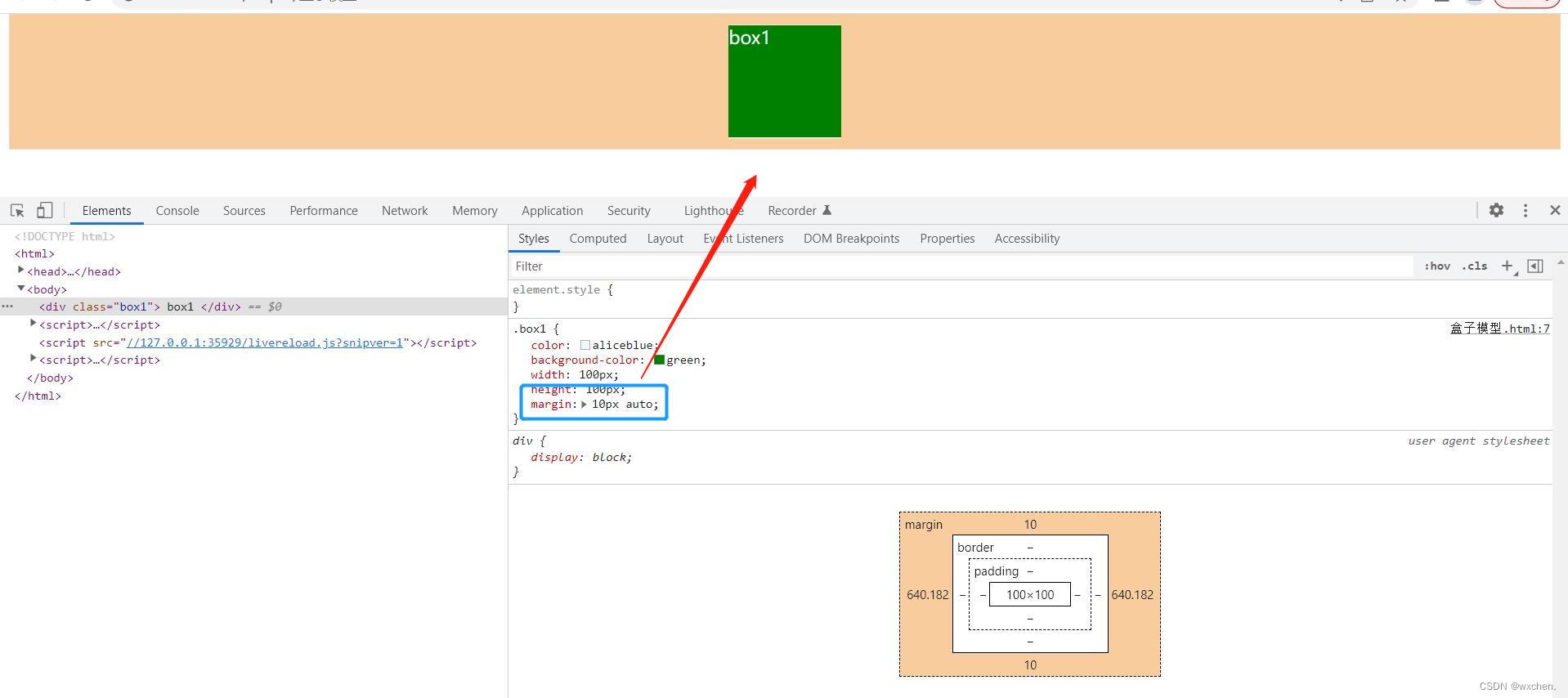Viewport: 1568px width, 698px height.
Task: Toggle the computed styles sidebar icon
Action: point(1535,266)
